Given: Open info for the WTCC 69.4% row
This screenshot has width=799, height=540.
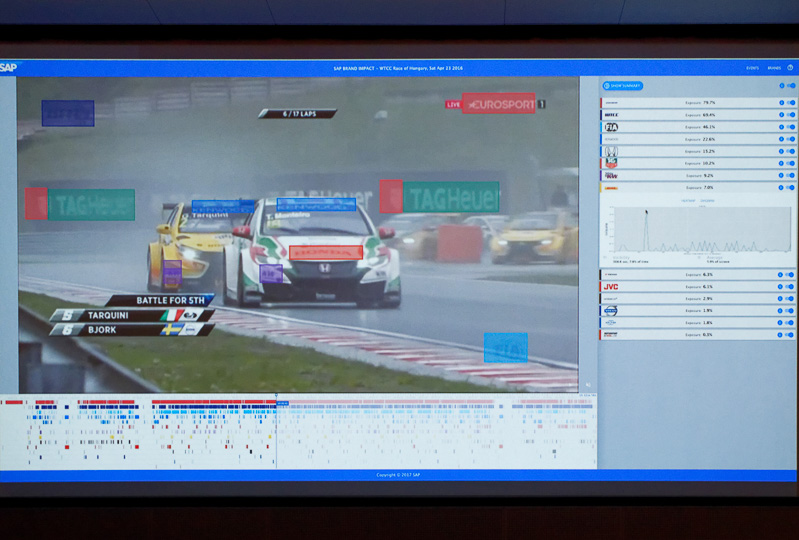Looking at the screenshot, I should (x=781, y=115).
